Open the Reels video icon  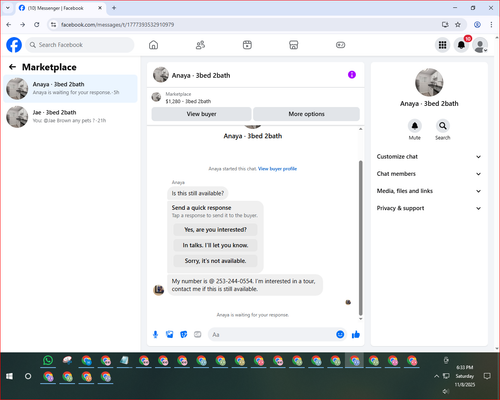point(247,45)
